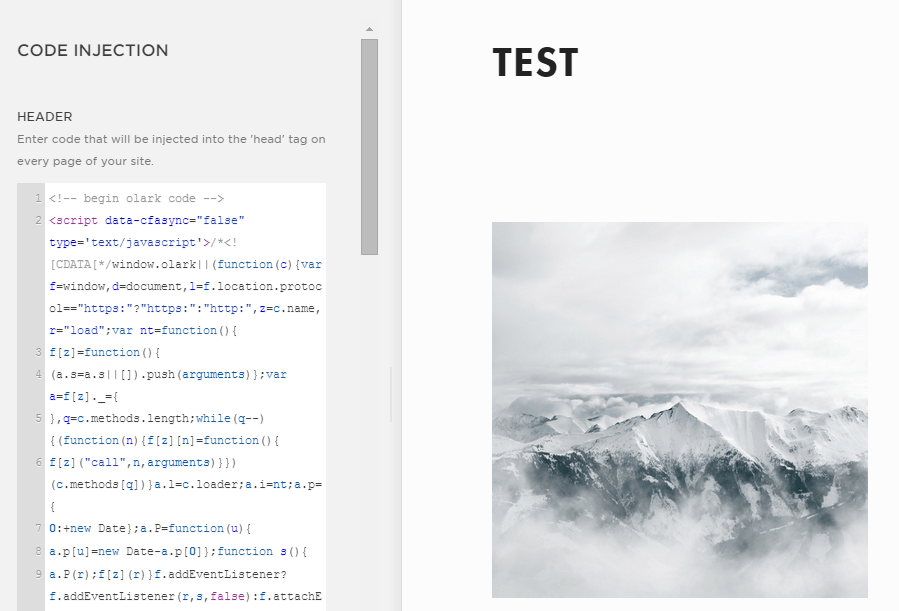Click line number 1 in the gutter
Screen dimensions: 899x611
(x=37, y=198)
